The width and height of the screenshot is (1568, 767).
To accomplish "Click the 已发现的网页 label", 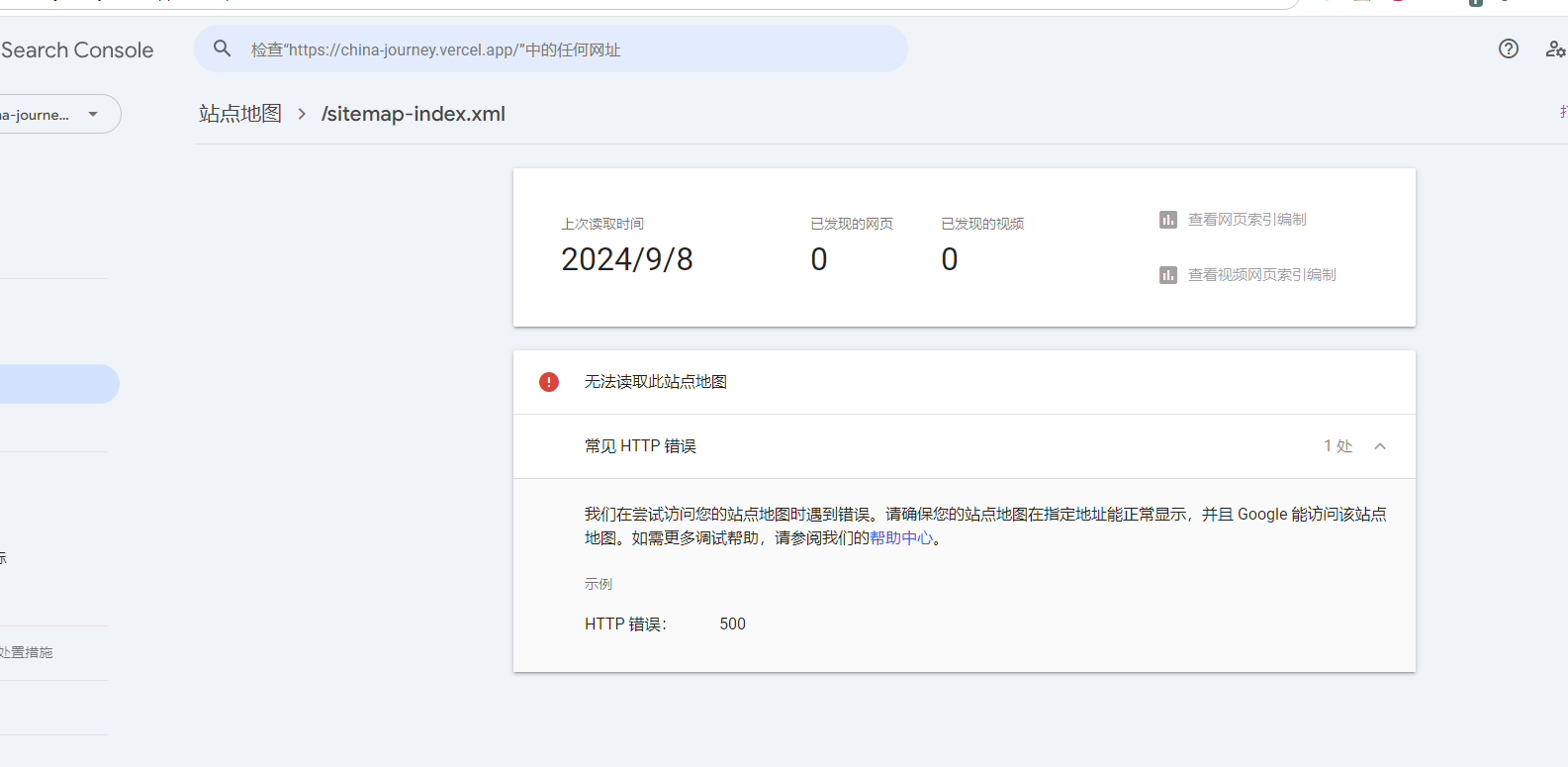I will 852,224.
